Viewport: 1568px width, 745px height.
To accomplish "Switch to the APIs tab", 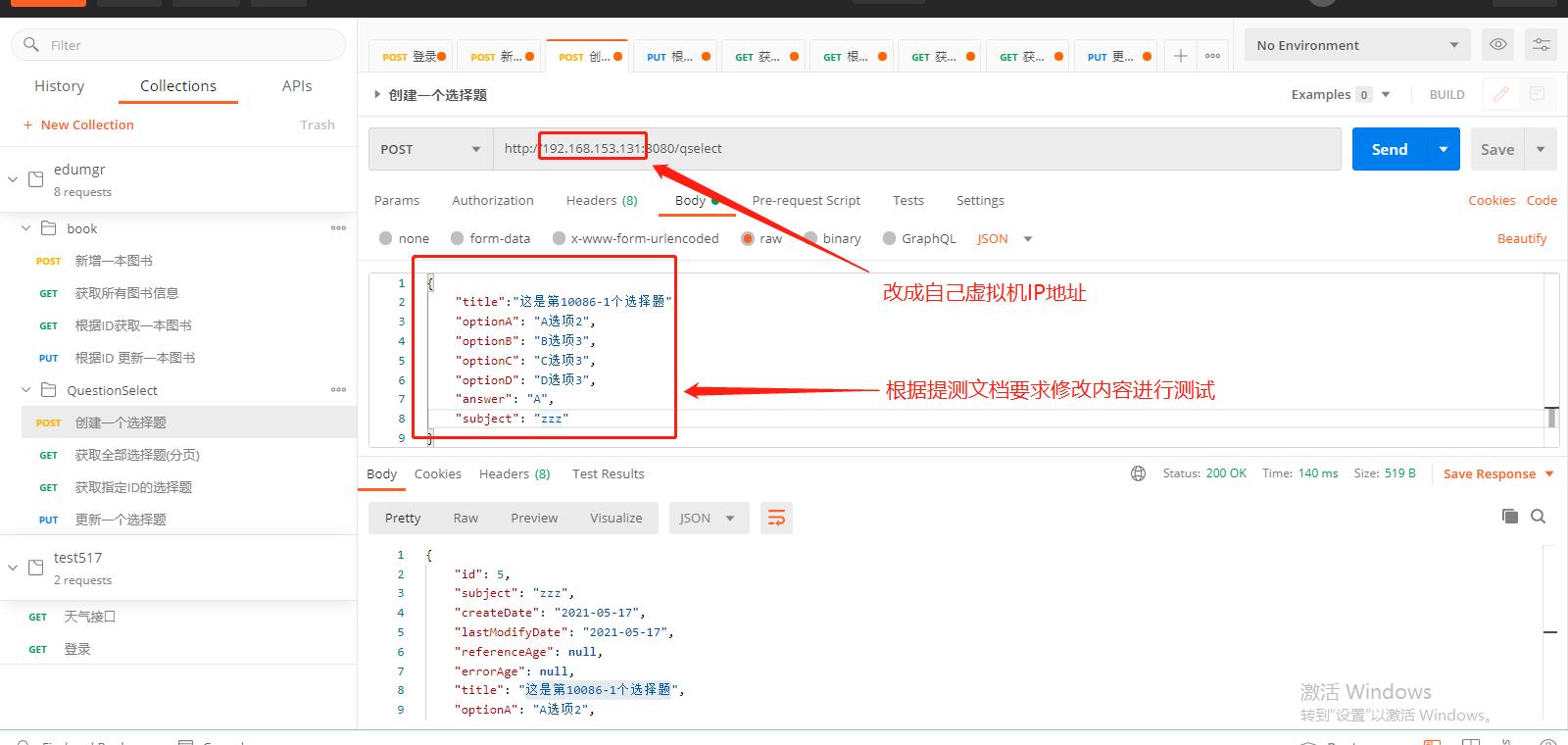I will (x=297, y=85).
